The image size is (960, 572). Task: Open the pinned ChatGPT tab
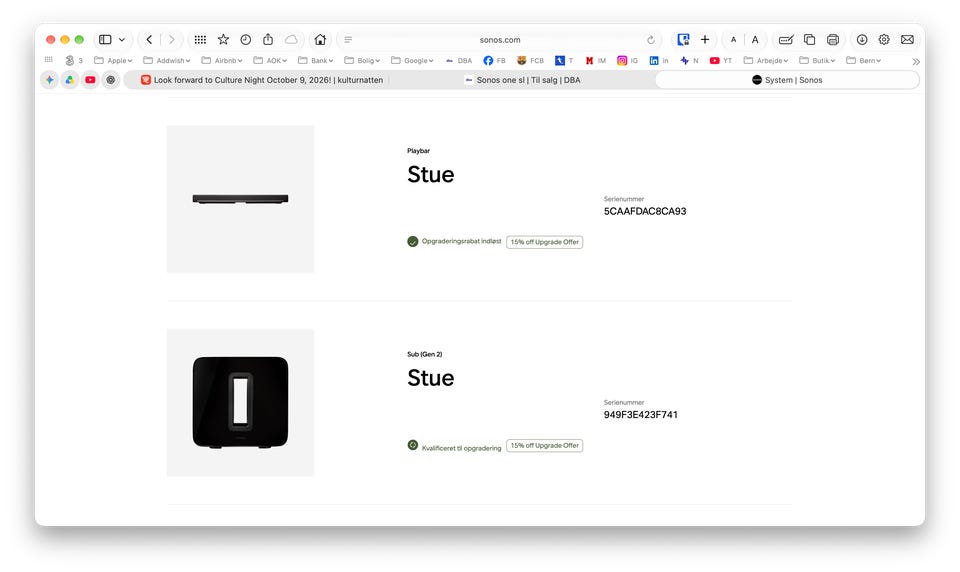point(111,80)
